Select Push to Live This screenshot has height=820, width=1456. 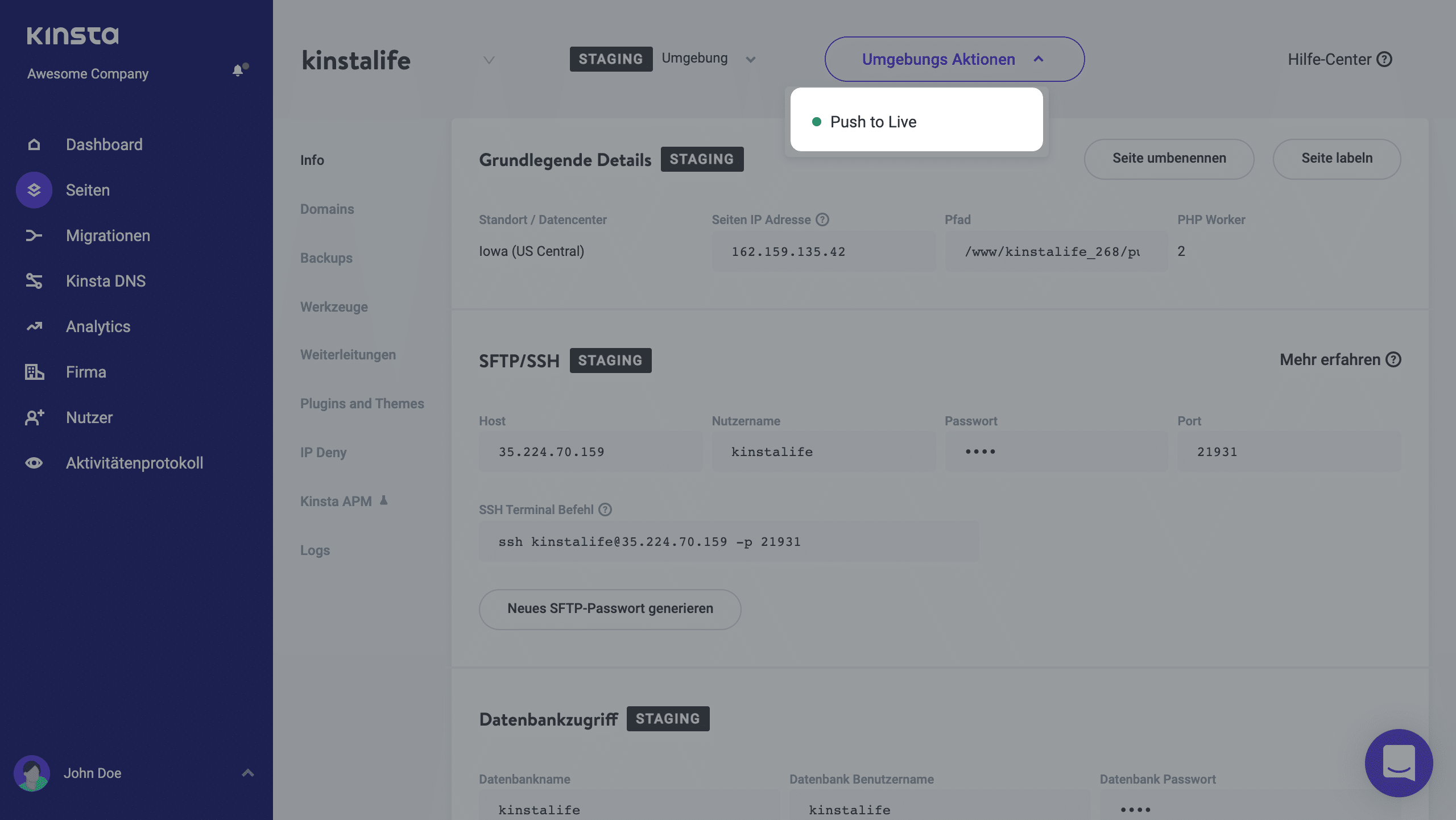(874, 121)
